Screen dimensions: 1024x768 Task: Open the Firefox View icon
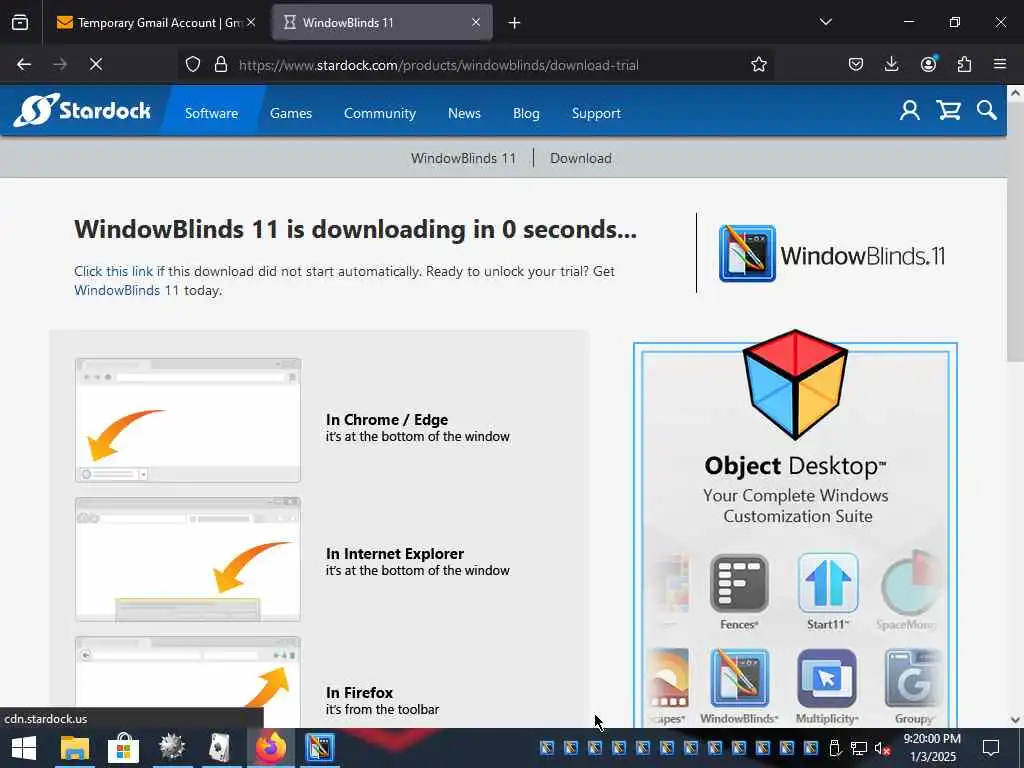point(20,23)
